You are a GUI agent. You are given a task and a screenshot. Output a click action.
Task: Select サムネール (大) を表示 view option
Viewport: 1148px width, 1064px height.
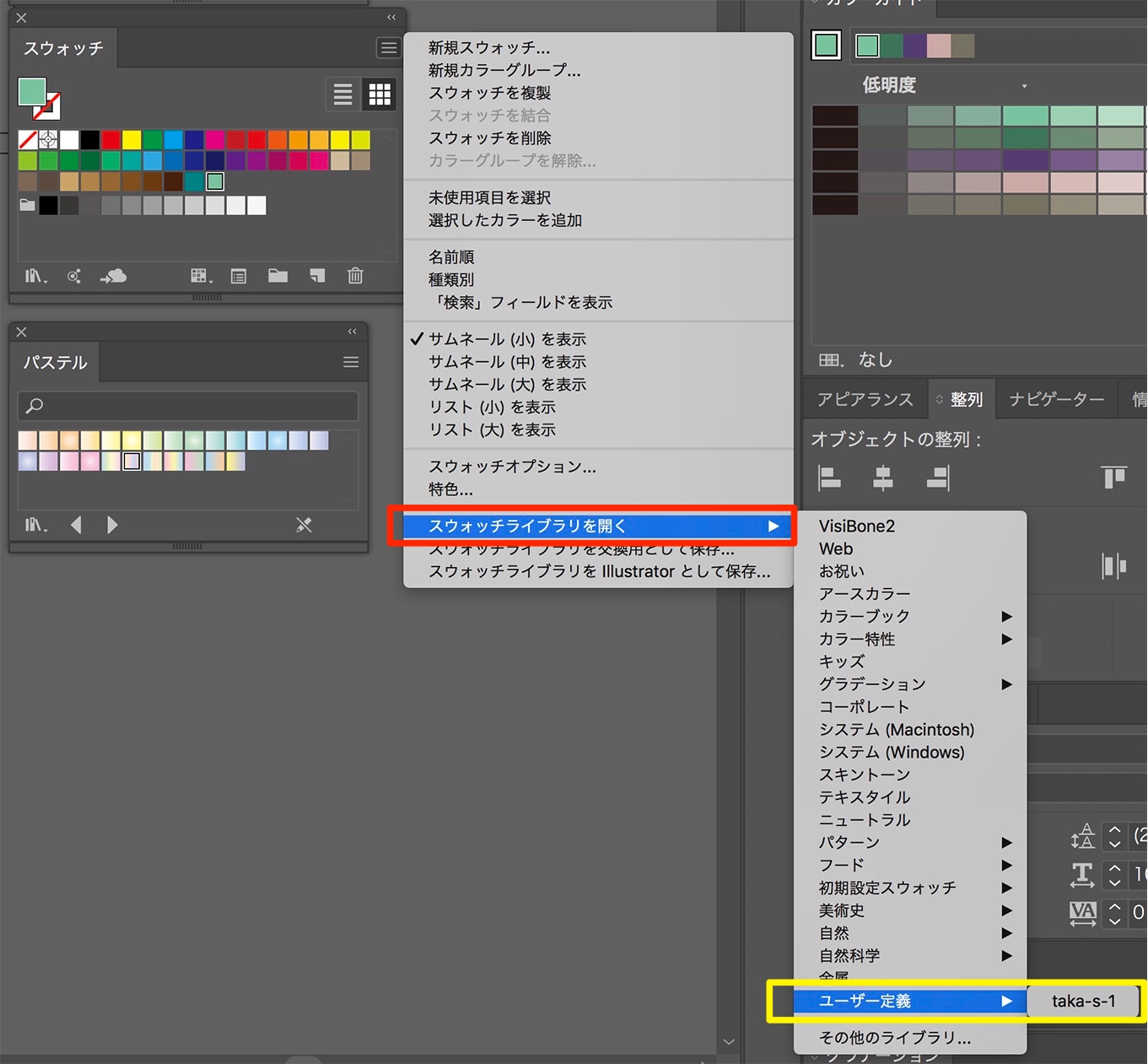click(599, 385)
